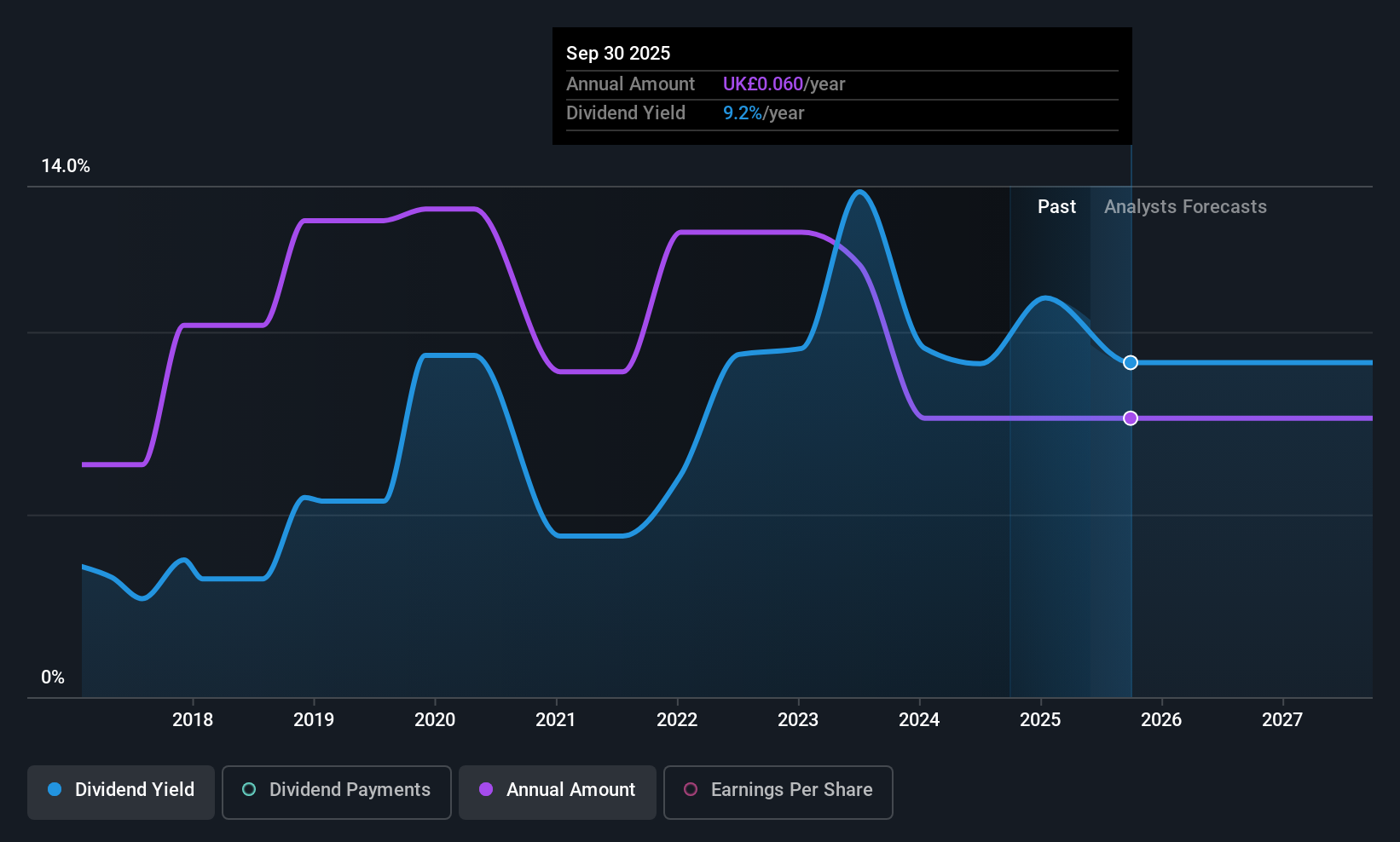
Task: Click the Dividend Yield tooltip row label
Action: [x=626, y=113]
